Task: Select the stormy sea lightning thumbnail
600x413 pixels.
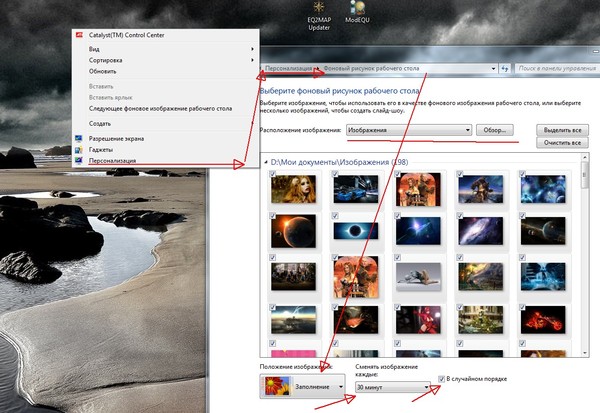Action: (x=293, y=320)
